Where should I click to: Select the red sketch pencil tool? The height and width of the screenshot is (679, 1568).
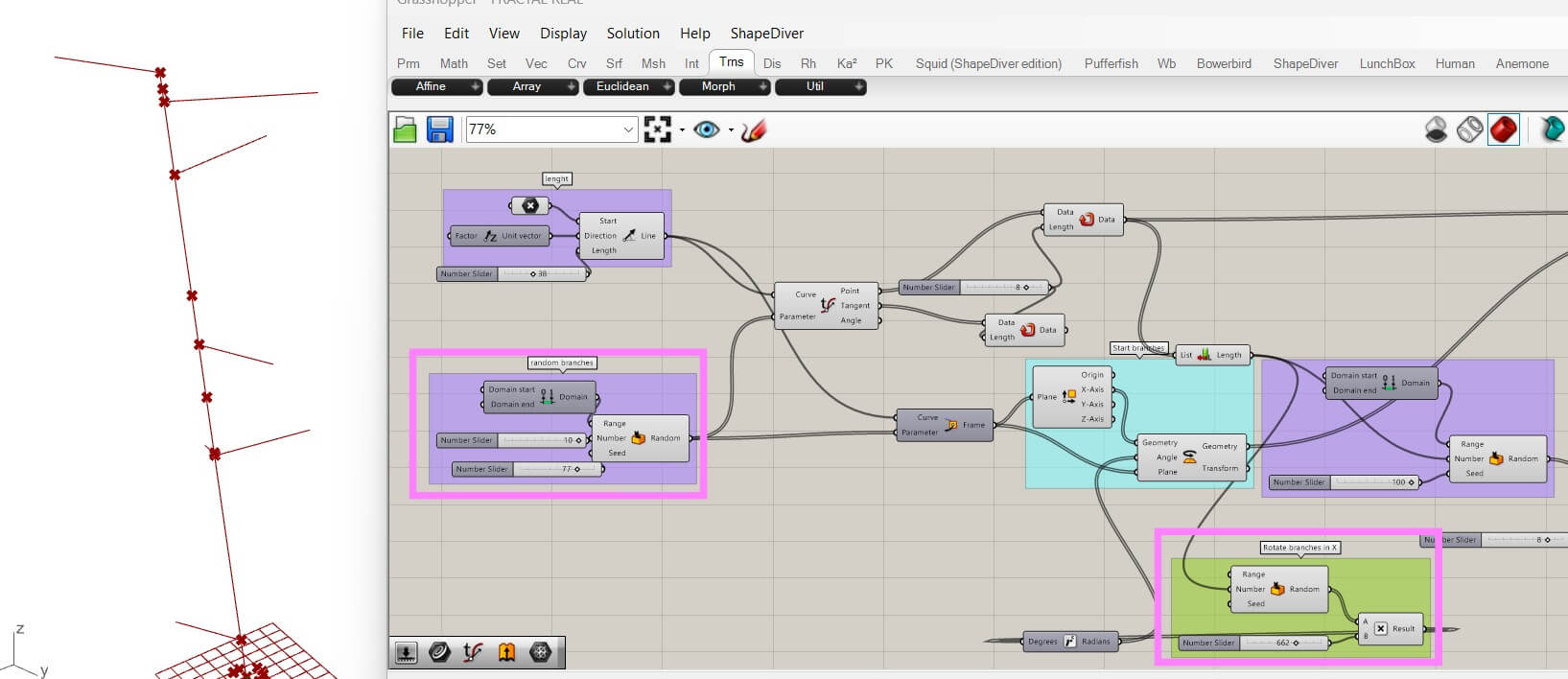(x=754, y=129)
